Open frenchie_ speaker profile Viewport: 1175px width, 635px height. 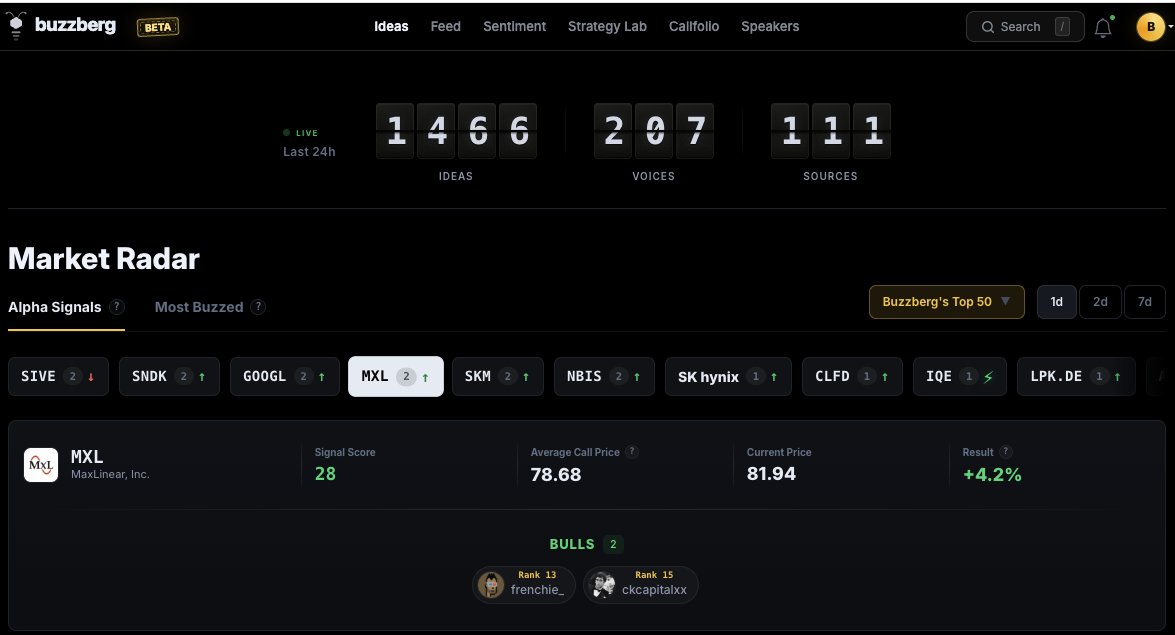(x=524, y=584)
